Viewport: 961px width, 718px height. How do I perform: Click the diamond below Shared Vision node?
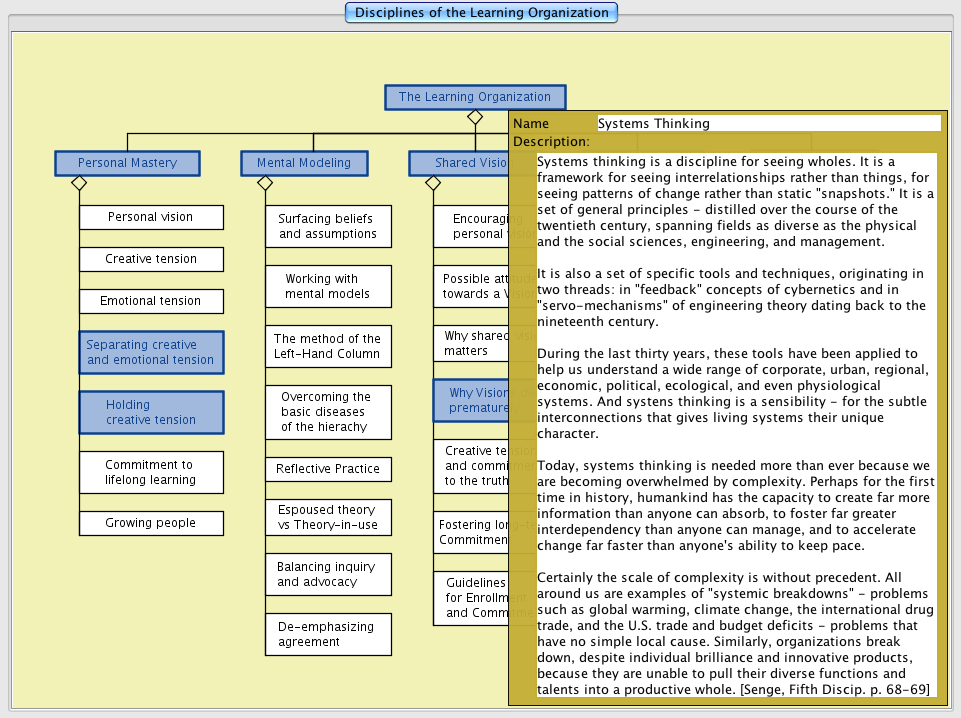point(433,183)
